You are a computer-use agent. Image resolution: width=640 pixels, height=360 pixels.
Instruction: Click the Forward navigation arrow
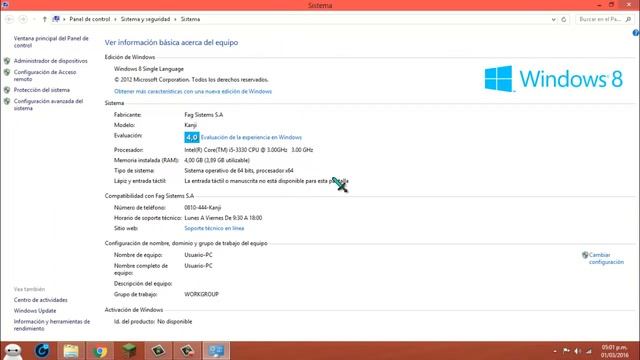23,19
